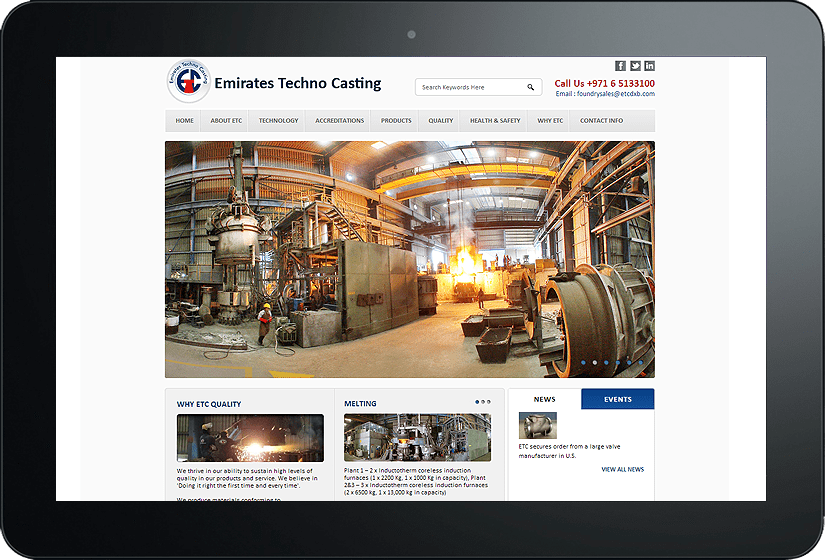Click the valve news thumbnail image
The width and height of the screenshot is (825, 560).
pyautogui.click(x=537, y=426)
